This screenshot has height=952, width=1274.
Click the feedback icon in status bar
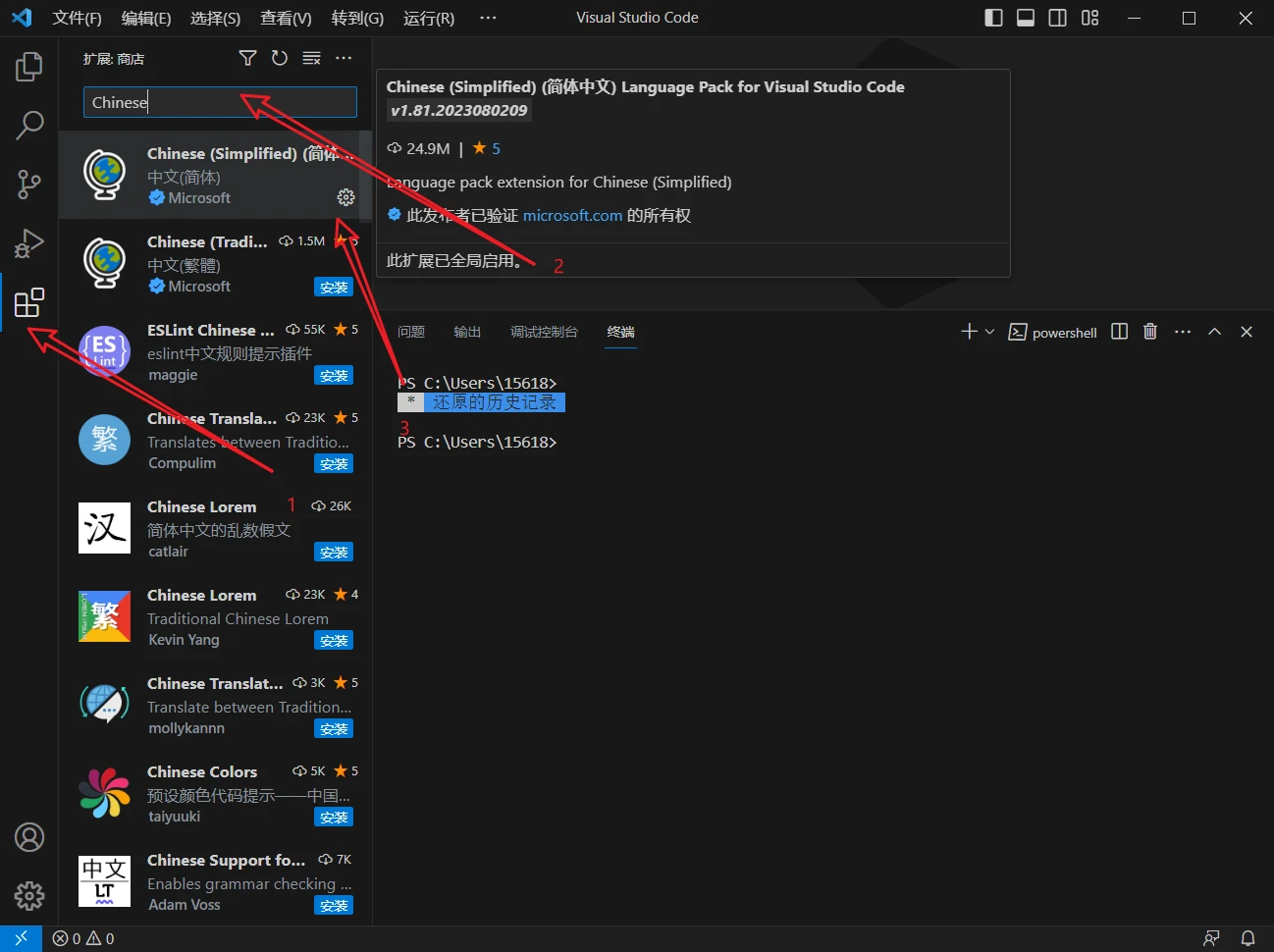[x=1212, y=938]
